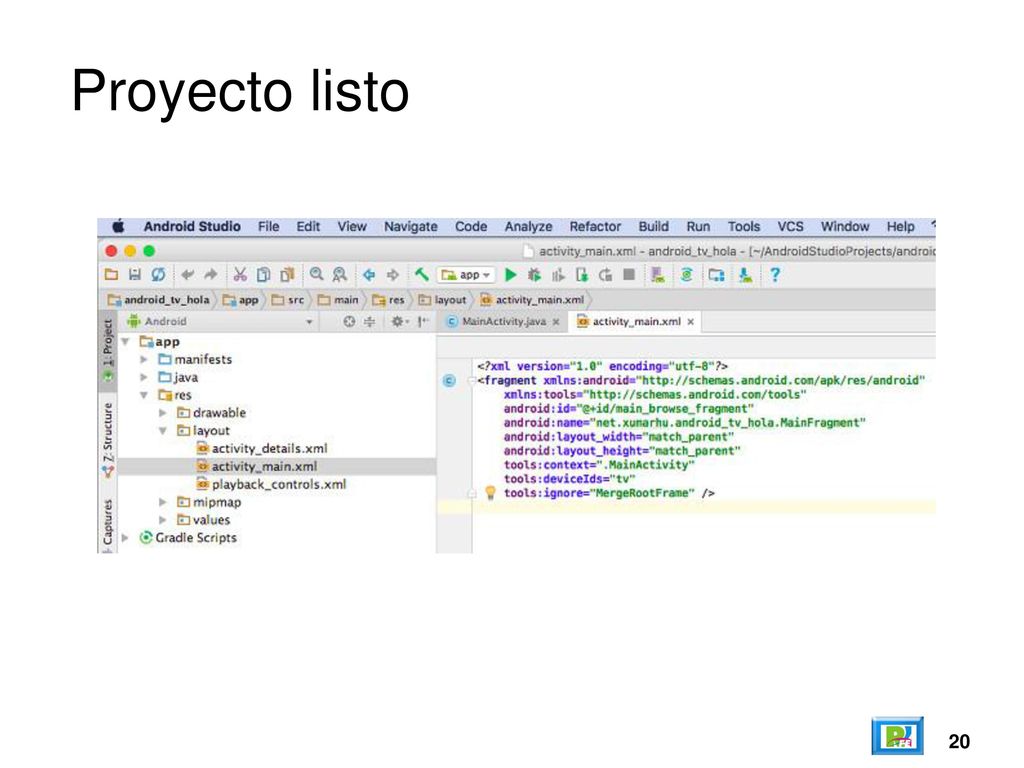Open the app run configuration dropdown
Image resolution: width=1024 pixels, height=768 pixels.
pos(466,275)
